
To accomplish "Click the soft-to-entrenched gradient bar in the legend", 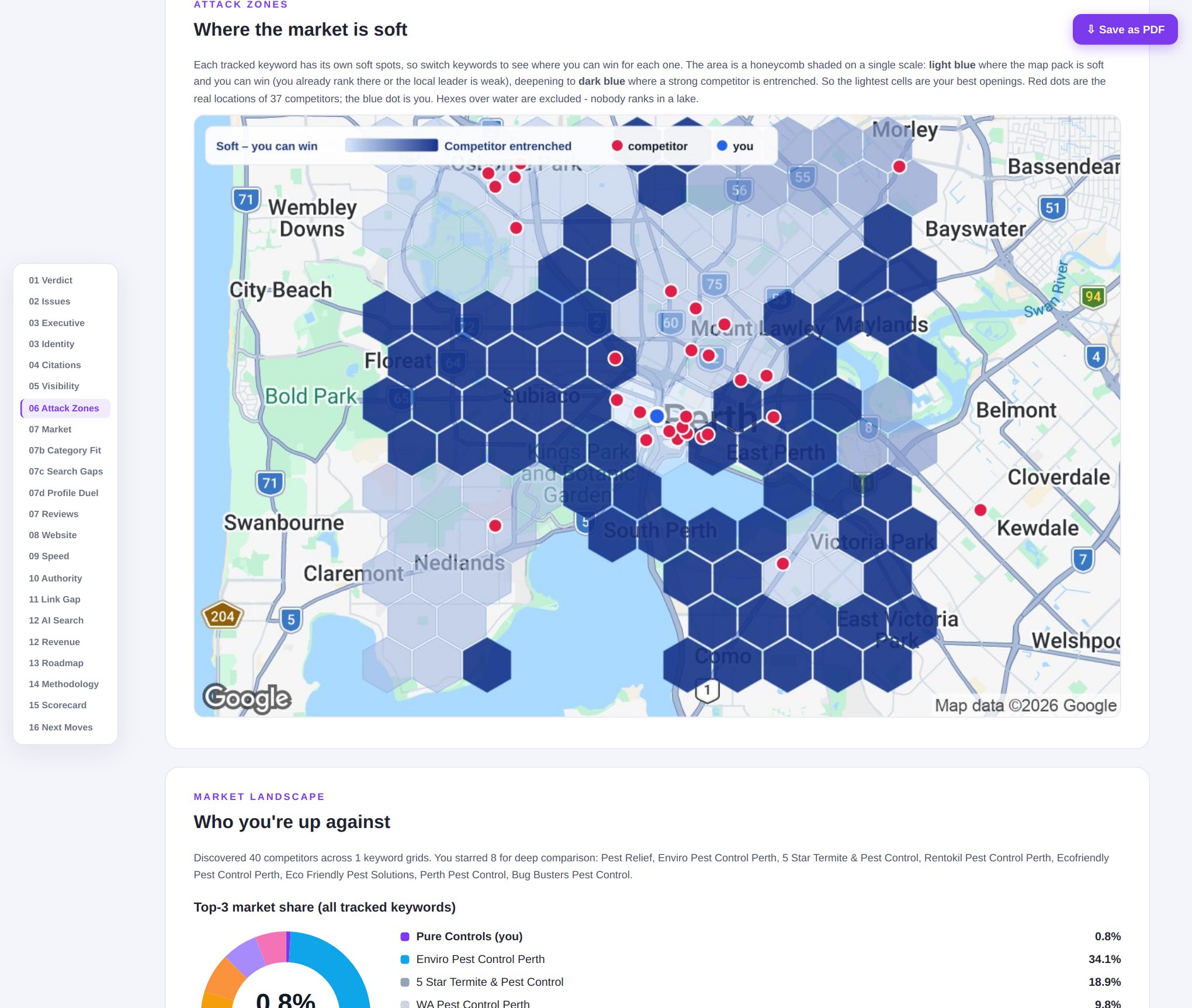I will (x=391, y=146).
